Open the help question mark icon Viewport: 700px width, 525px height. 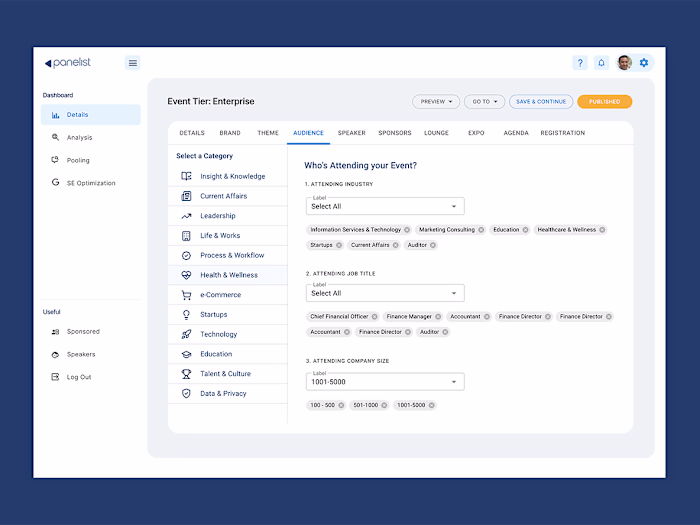[580, 63]
